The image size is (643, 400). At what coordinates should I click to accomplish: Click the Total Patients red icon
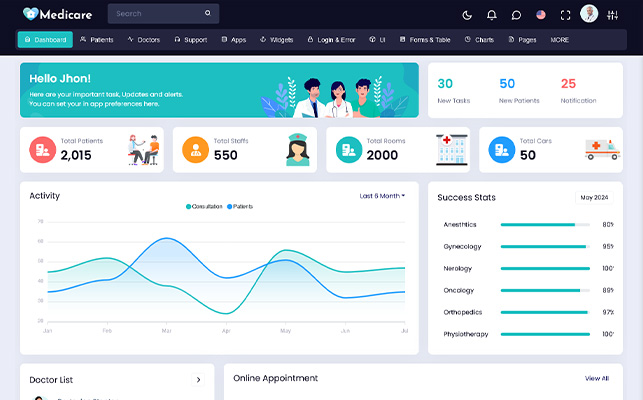tap(42, 149)
